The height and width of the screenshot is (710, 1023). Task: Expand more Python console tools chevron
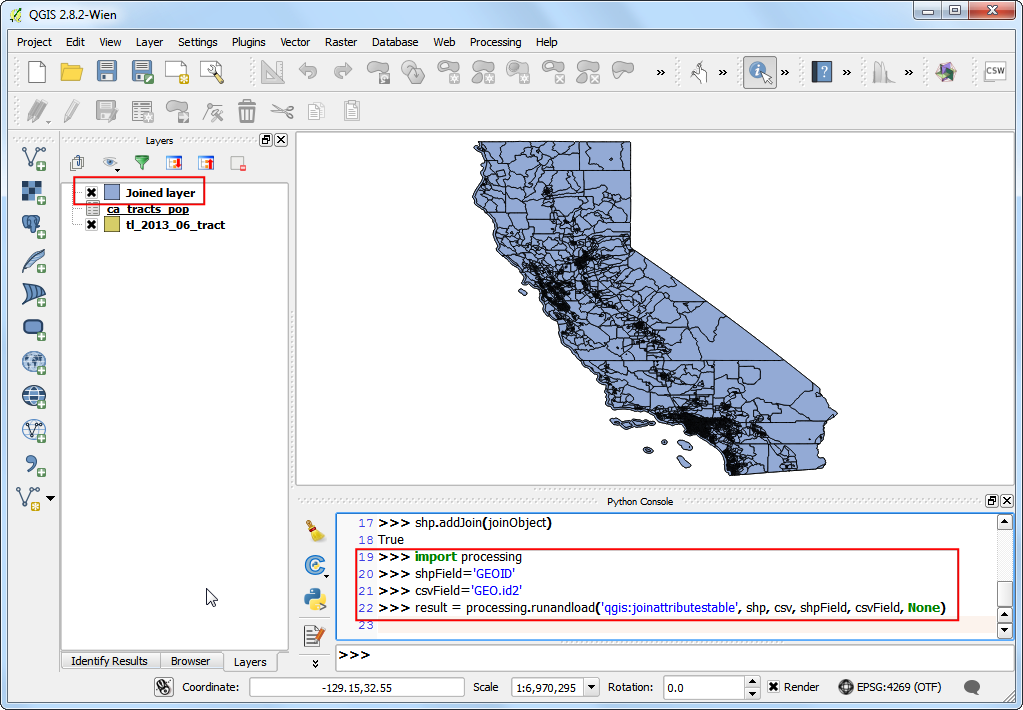click(x=316, y=663)
